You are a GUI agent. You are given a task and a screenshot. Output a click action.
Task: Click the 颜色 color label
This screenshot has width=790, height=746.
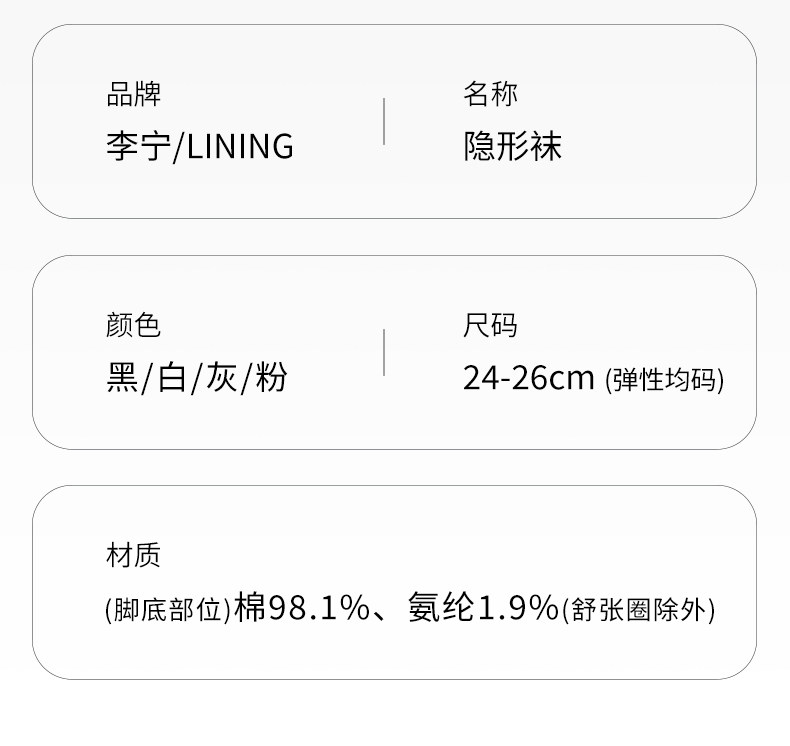(x=133, y=325)
